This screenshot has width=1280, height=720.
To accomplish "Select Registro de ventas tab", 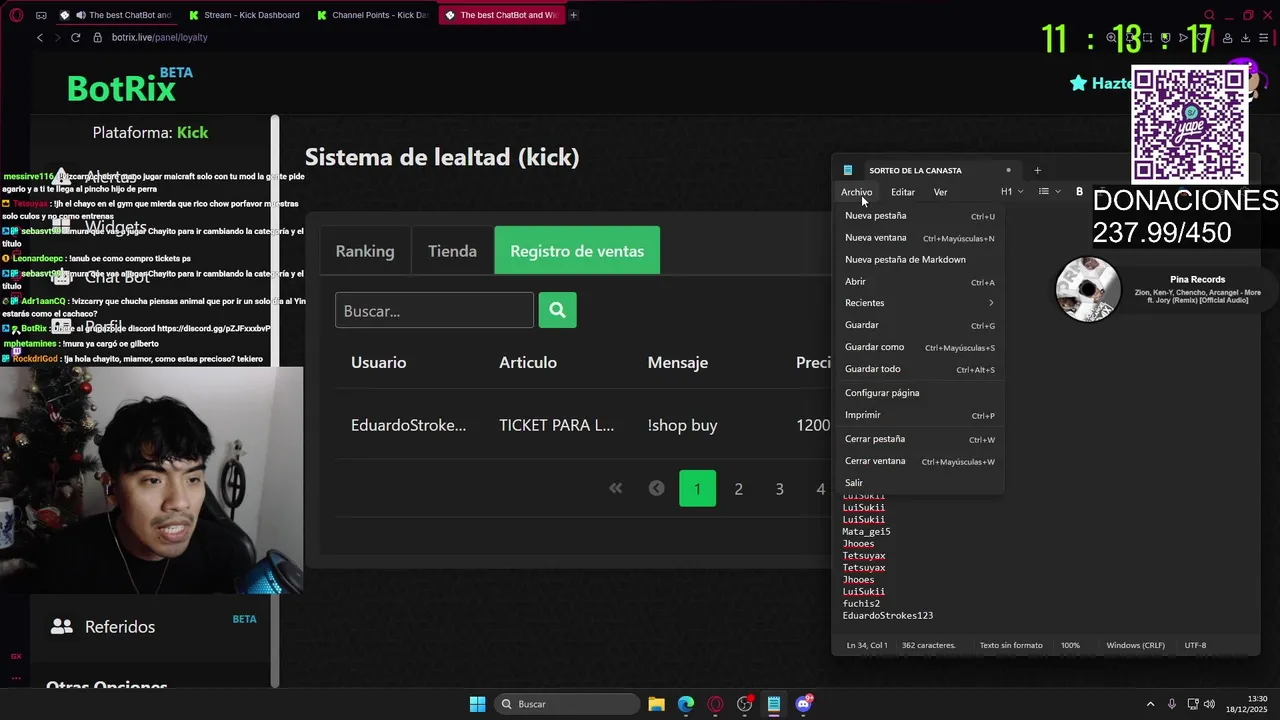I will point(577,251).
